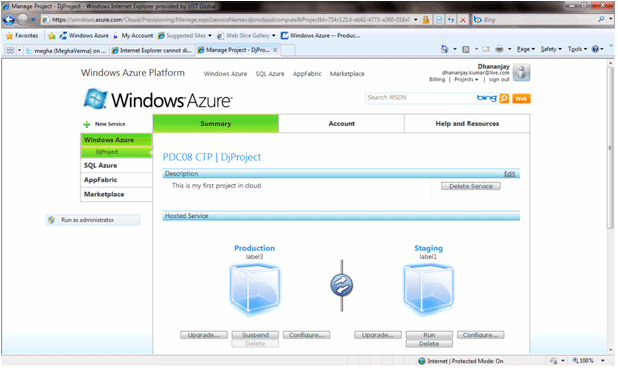Open the Help and Resources tab

click(x=467, y=124)
